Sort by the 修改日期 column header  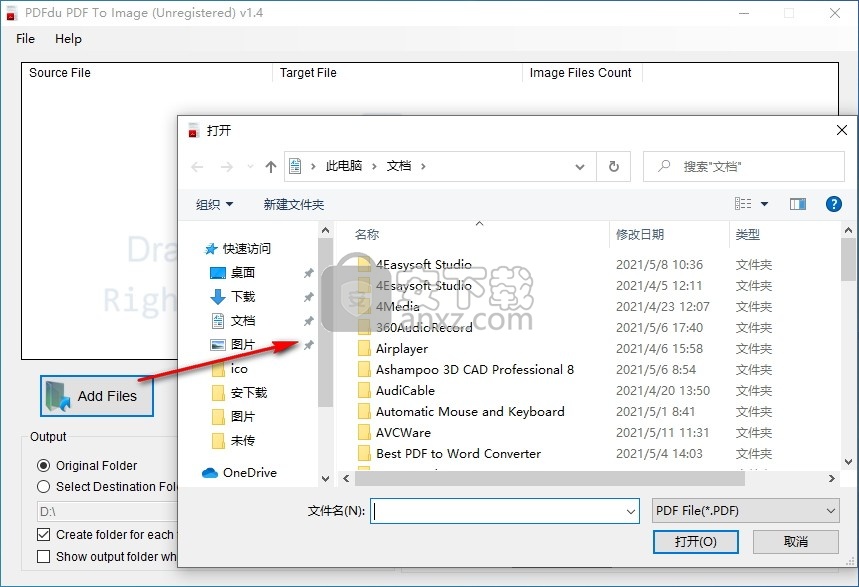click(640, 235)
